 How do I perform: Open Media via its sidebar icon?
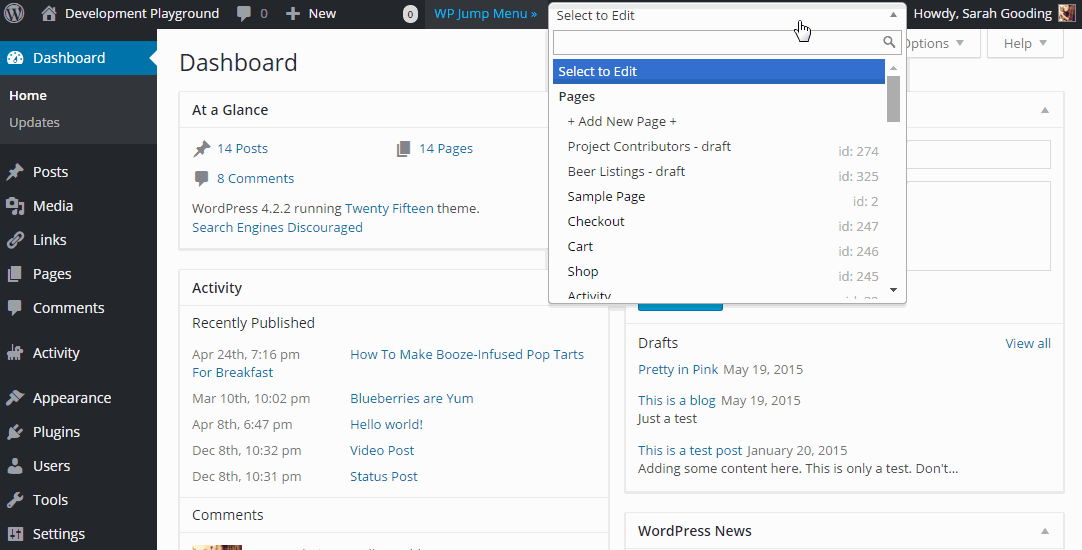pos(15,206)
